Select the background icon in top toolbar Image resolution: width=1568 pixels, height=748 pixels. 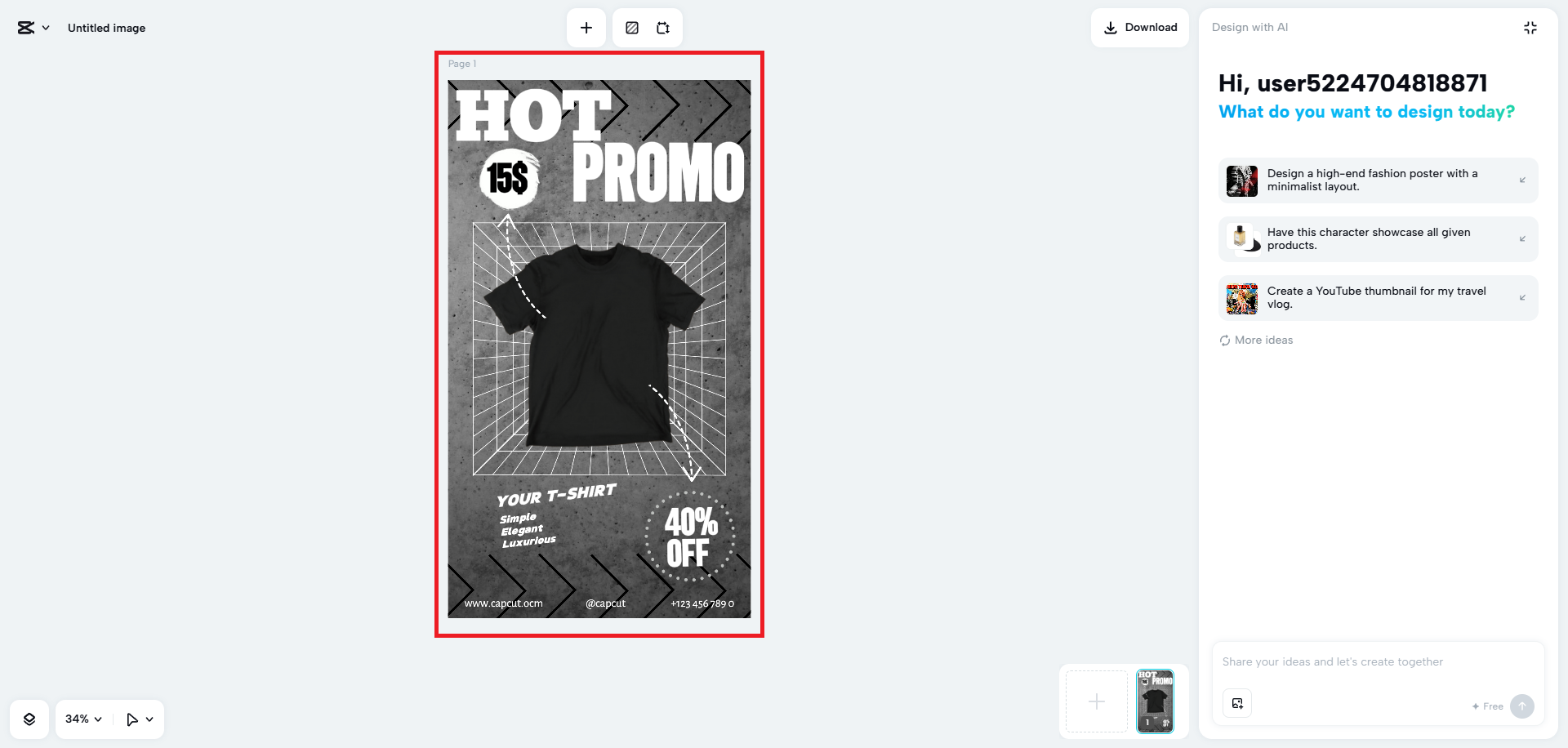click(x=632, y=28)
